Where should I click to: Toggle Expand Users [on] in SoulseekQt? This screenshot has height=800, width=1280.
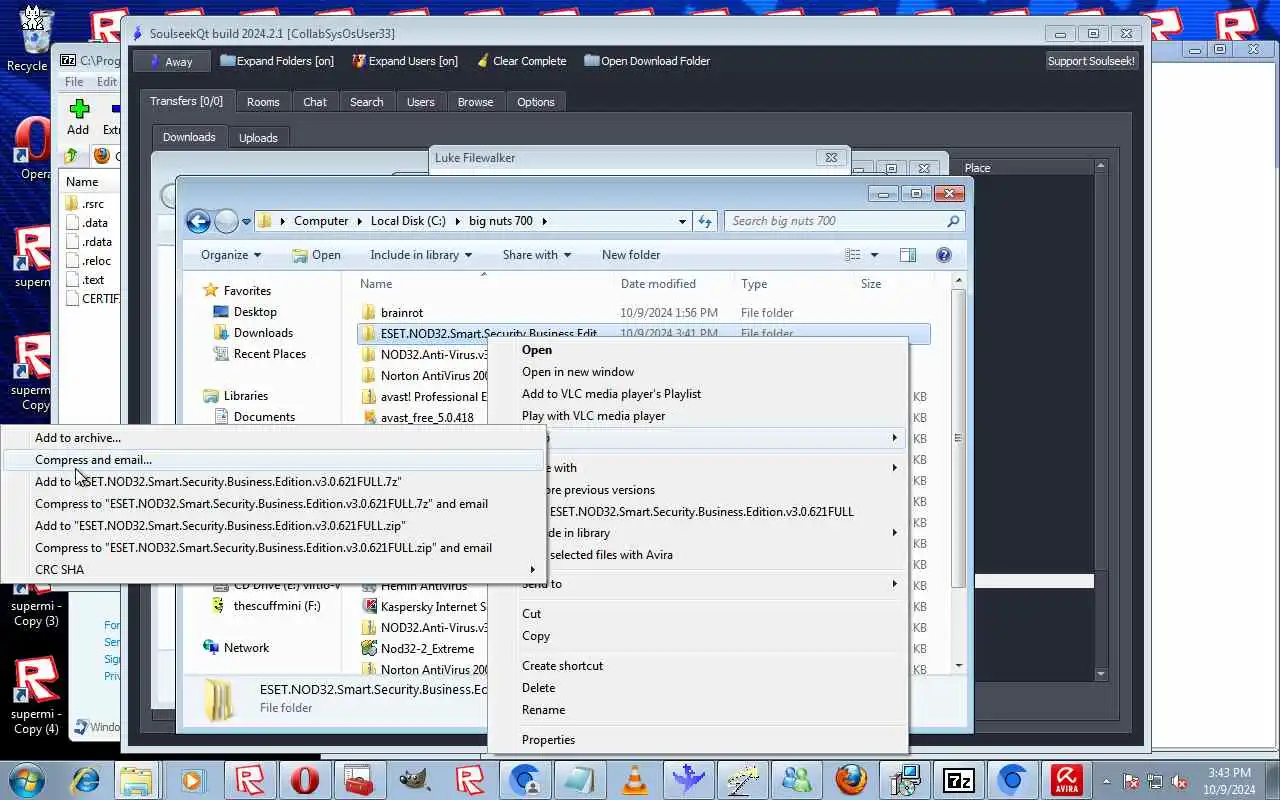pos(405,61)
